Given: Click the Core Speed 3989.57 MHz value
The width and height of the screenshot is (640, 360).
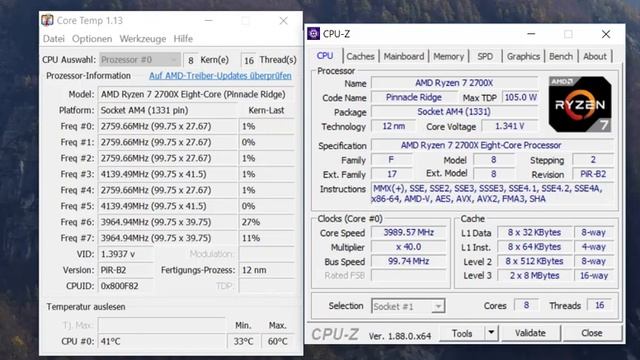Looking at the screenshot, I should [x=408, y=233].
